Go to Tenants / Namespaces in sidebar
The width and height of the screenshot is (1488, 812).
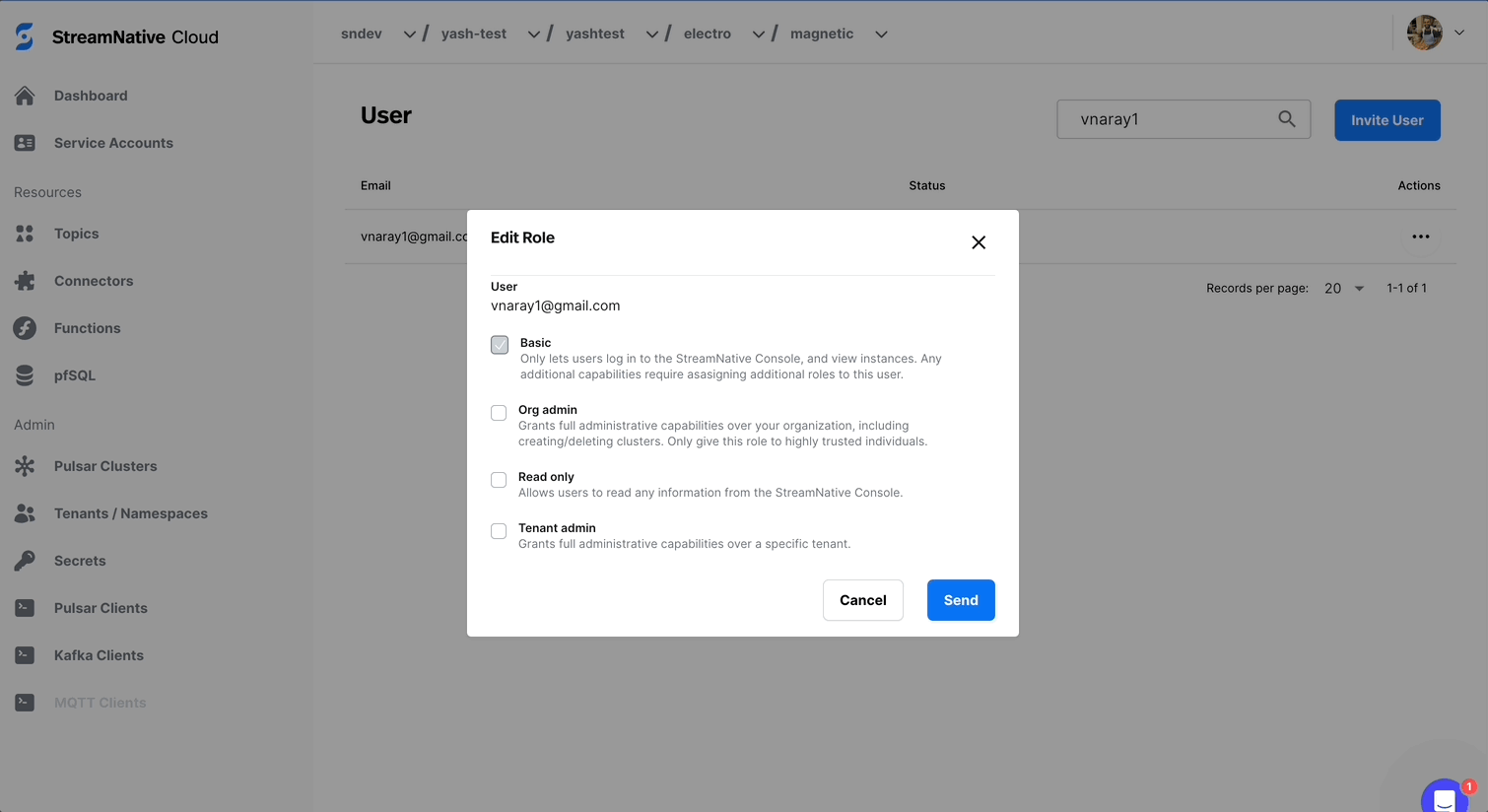[130, 513]
